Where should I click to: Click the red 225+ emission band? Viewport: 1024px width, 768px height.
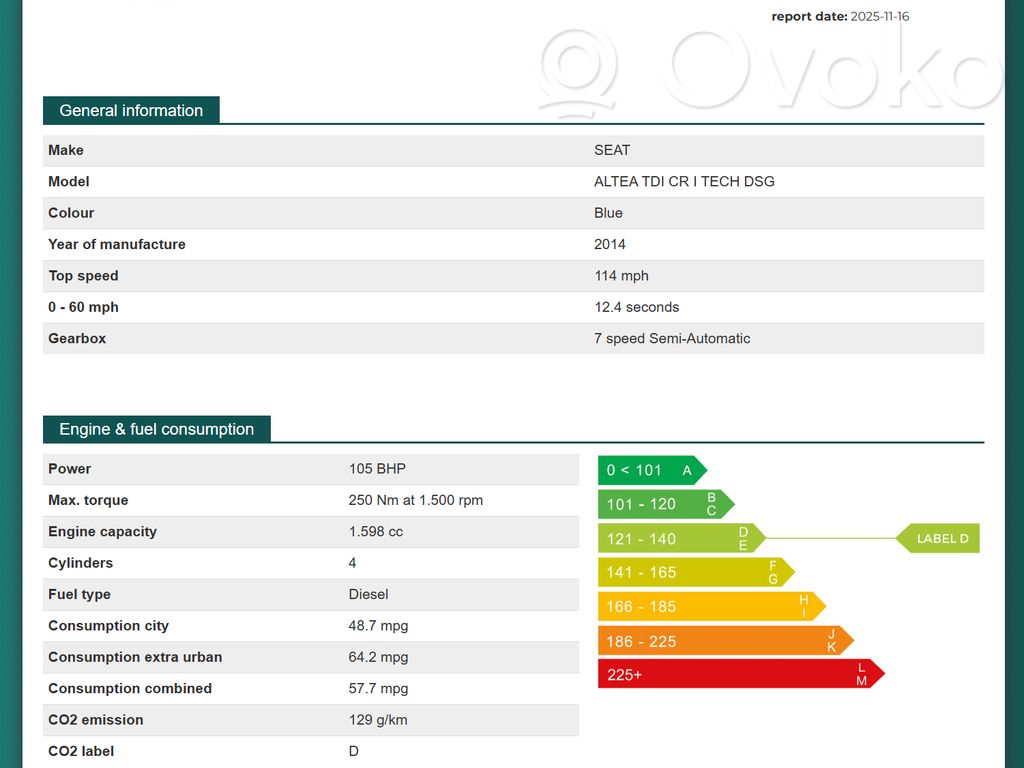[741, 674]
